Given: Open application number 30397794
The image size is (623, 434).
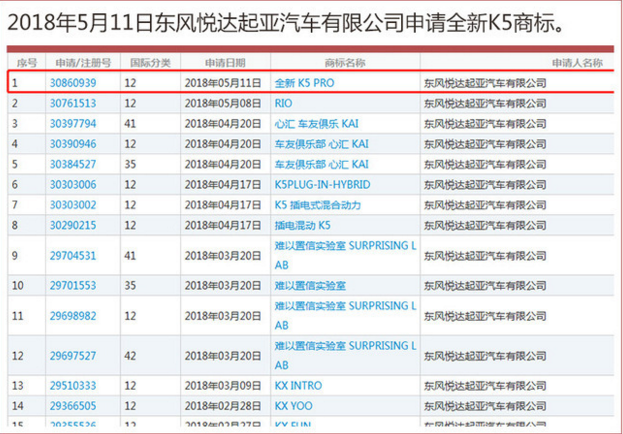Looking at the screenshot, I should (x=73, y=124).
